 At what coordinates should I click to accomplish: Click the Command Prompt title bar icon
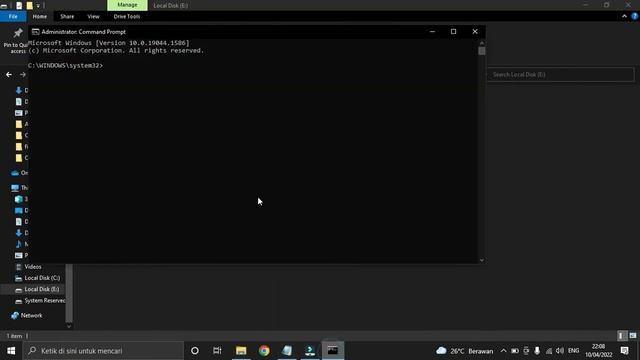click(36, 31)
